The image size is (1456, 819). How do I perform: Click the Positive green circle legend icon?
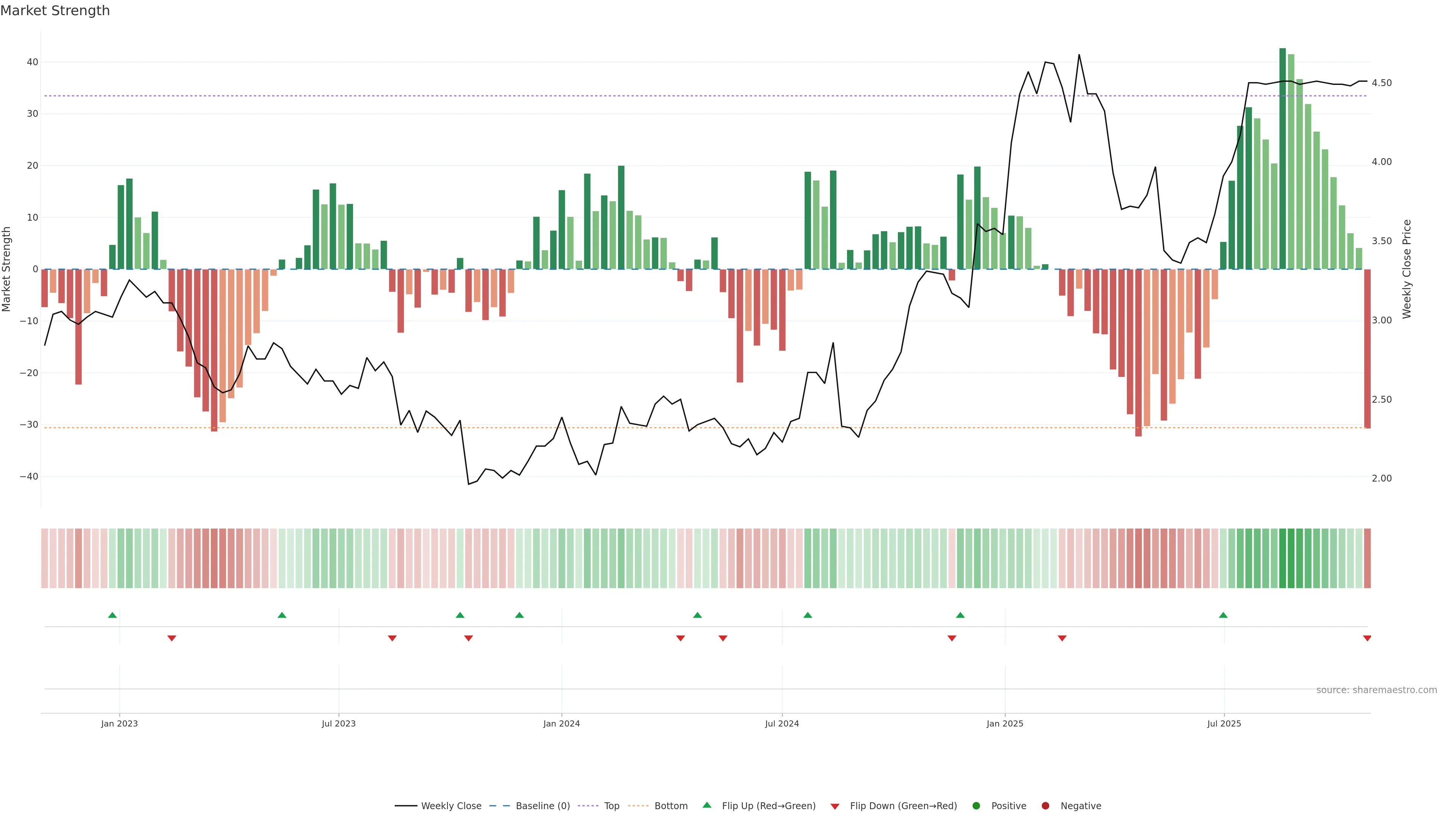pos(976,806)
